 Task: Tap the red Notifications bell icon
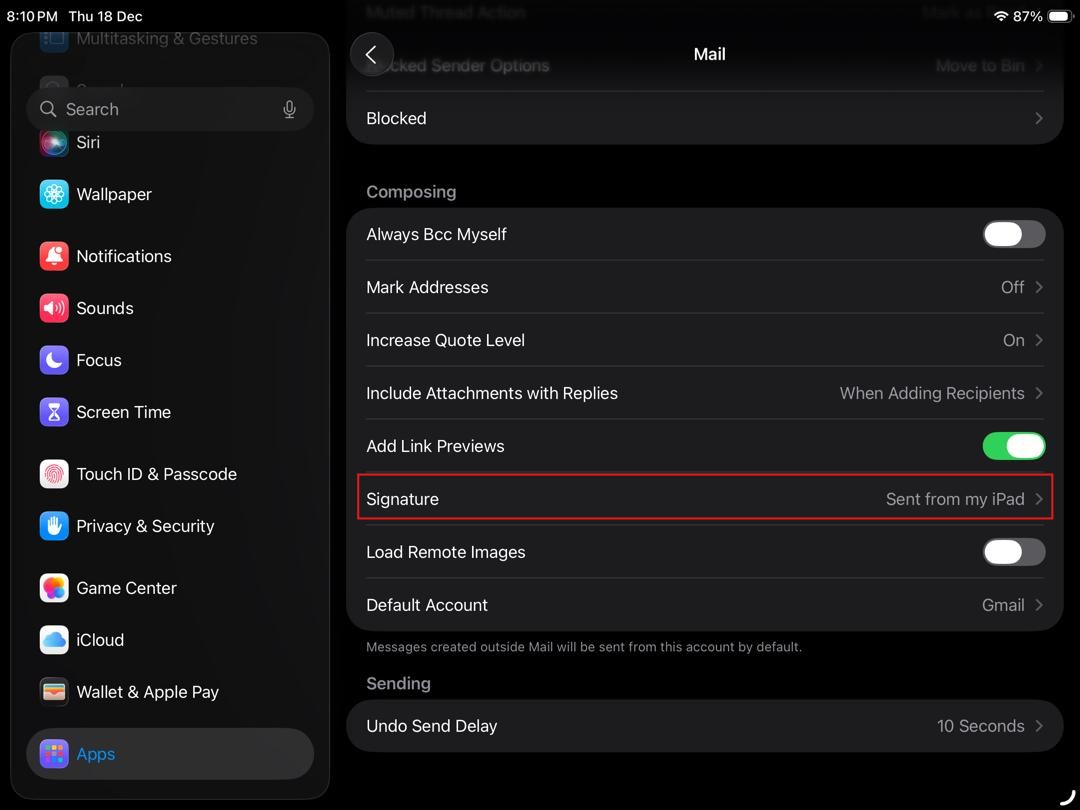point(54,256)
